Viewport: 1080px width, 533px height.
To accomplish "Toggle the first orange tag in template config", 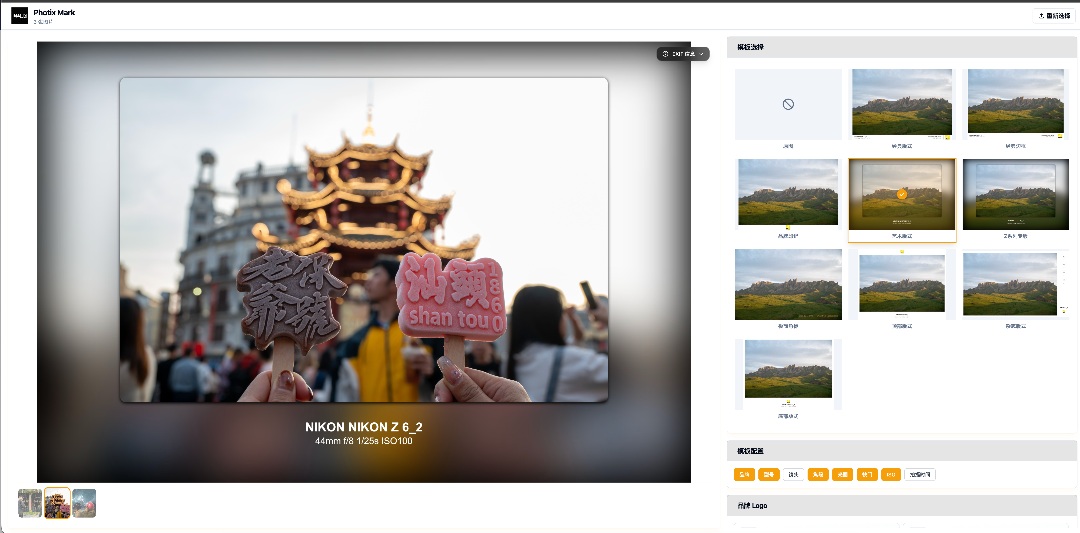I will (744, 475).
